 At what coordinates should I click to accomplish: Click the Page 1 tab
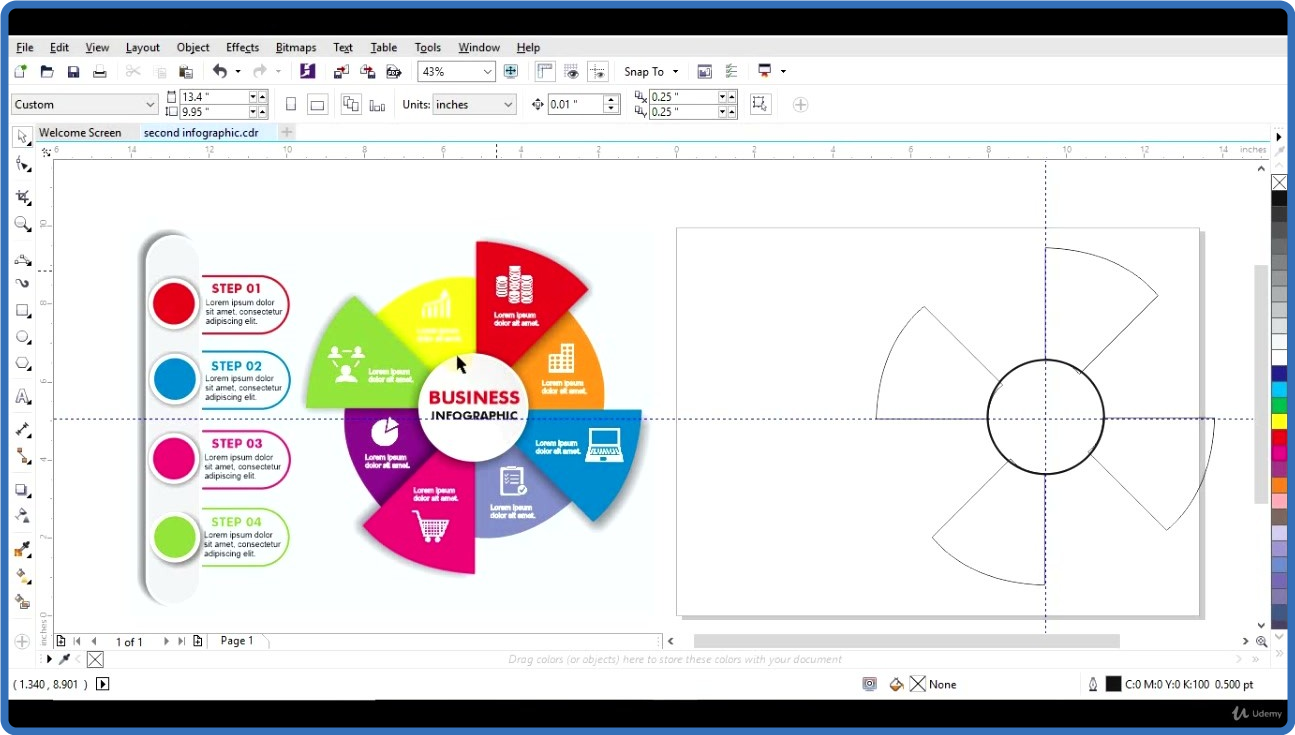pyautogui.click(x=237, y=641)
